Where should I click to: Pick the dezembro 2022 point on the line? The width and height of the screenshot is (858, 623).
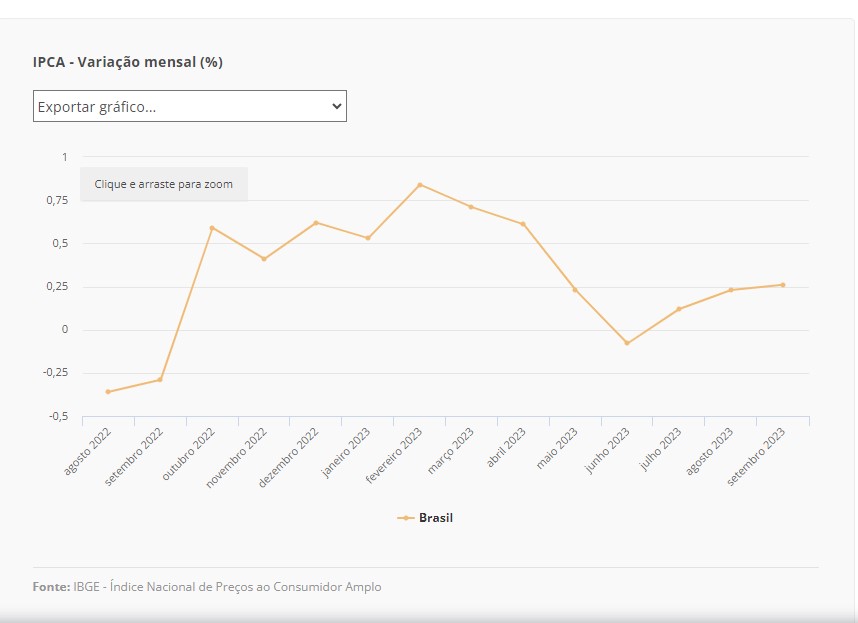pyautogui.click(x=316, y=223)
